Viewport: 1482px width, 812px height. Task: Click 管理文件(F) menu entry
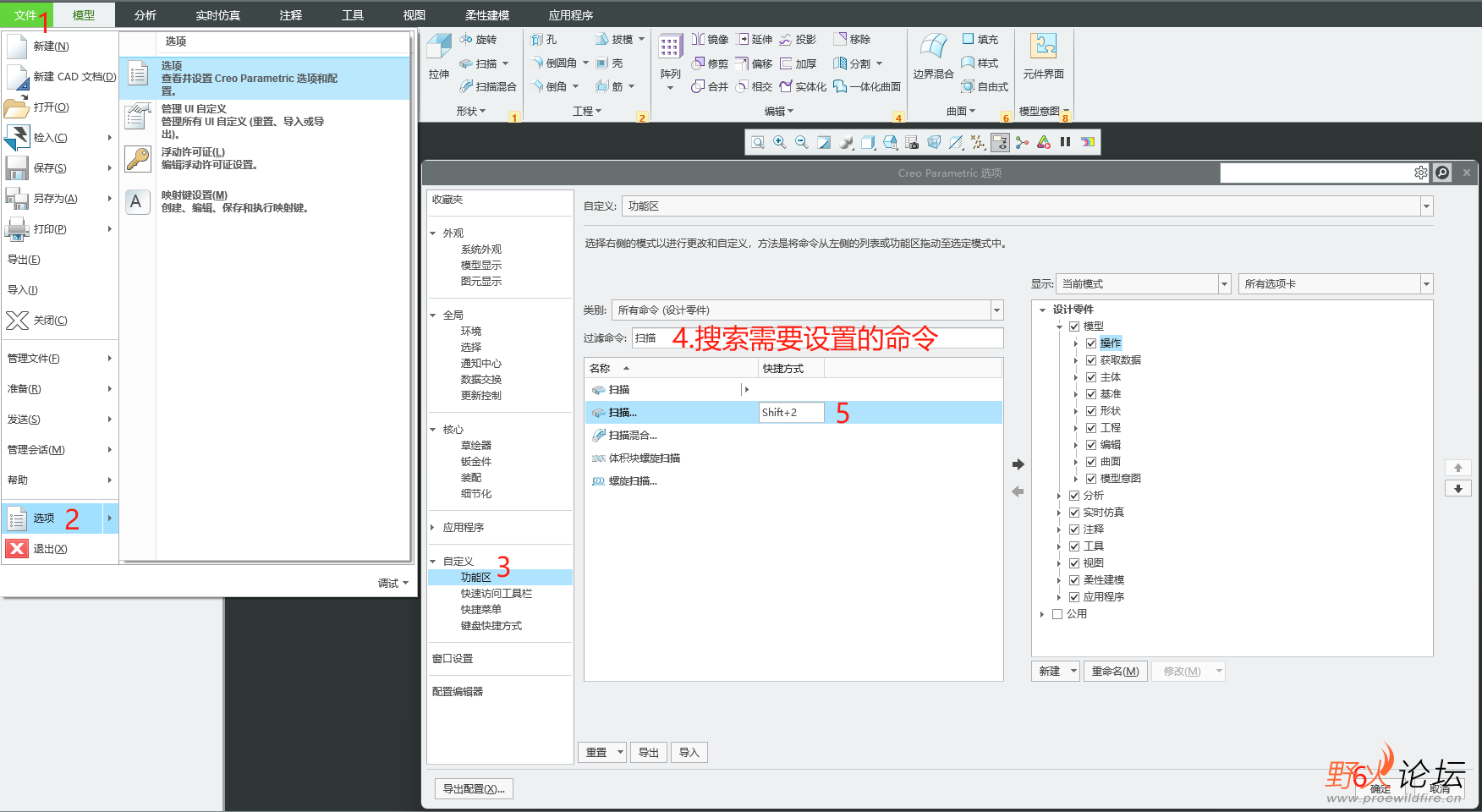pos(60,359)
